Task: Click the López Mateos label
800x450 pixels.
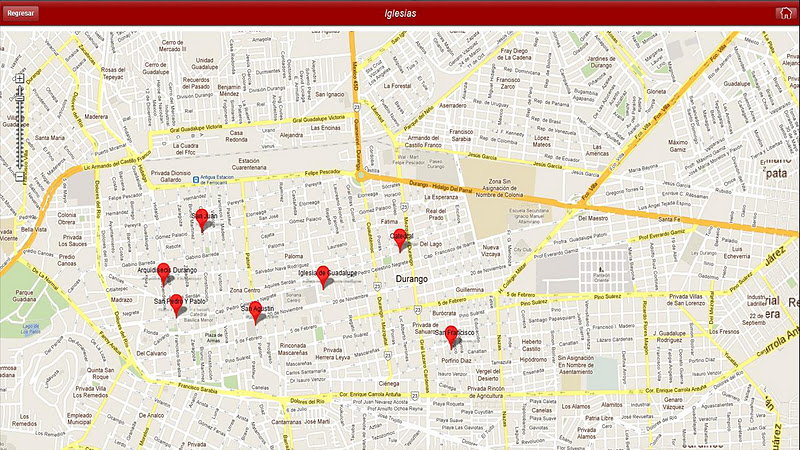Action: click(x=541, y=141)
